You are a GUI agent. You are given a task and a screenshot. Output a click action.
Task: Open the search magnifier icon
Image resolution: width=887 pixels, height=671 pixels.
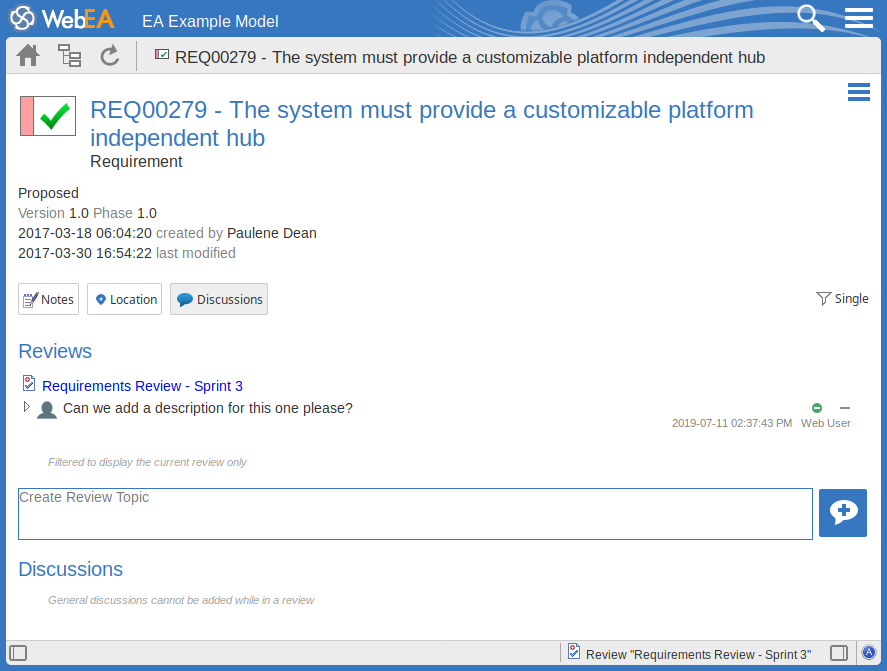[x=810, y=18]
